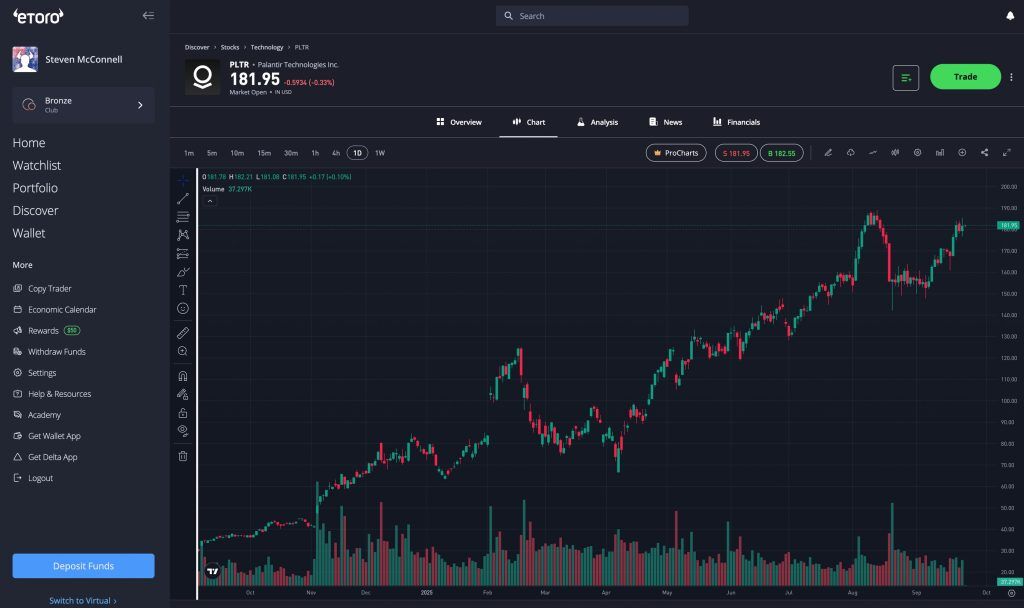Open the Watchlist page
This screenshot has width=1024, height=608.
[37, 165]
